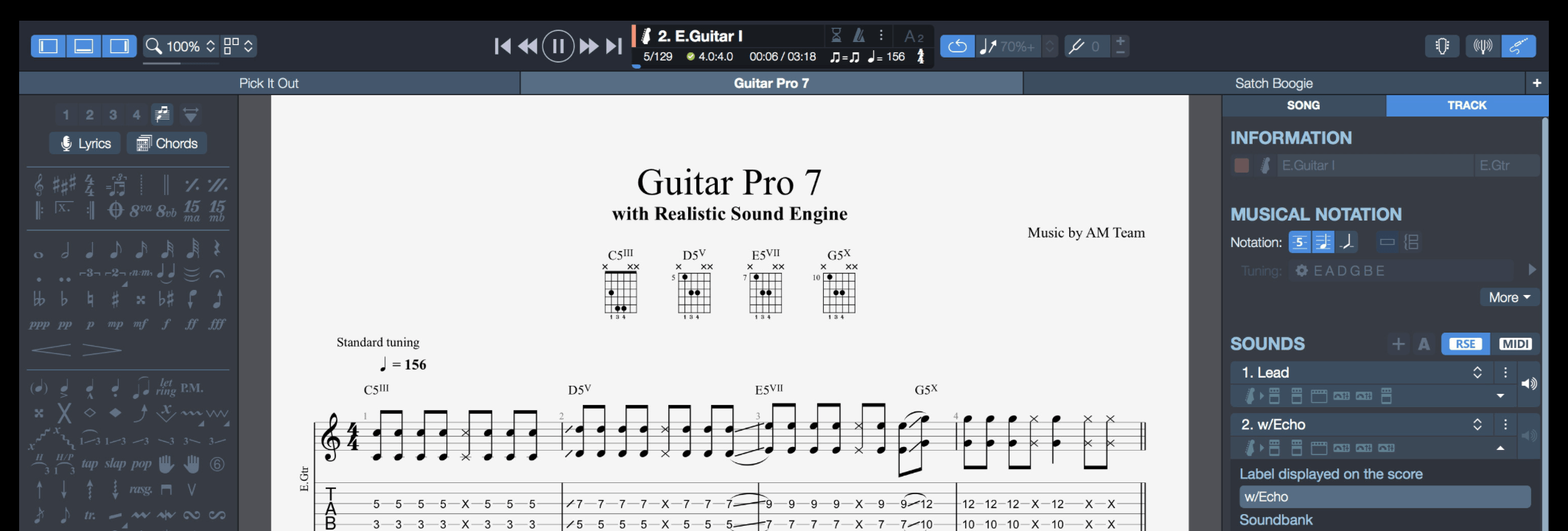The width and height of the screenshot is (1568, 531).
Task: Set dynamic to fortississimo (fff)
Action: point(217,324)
